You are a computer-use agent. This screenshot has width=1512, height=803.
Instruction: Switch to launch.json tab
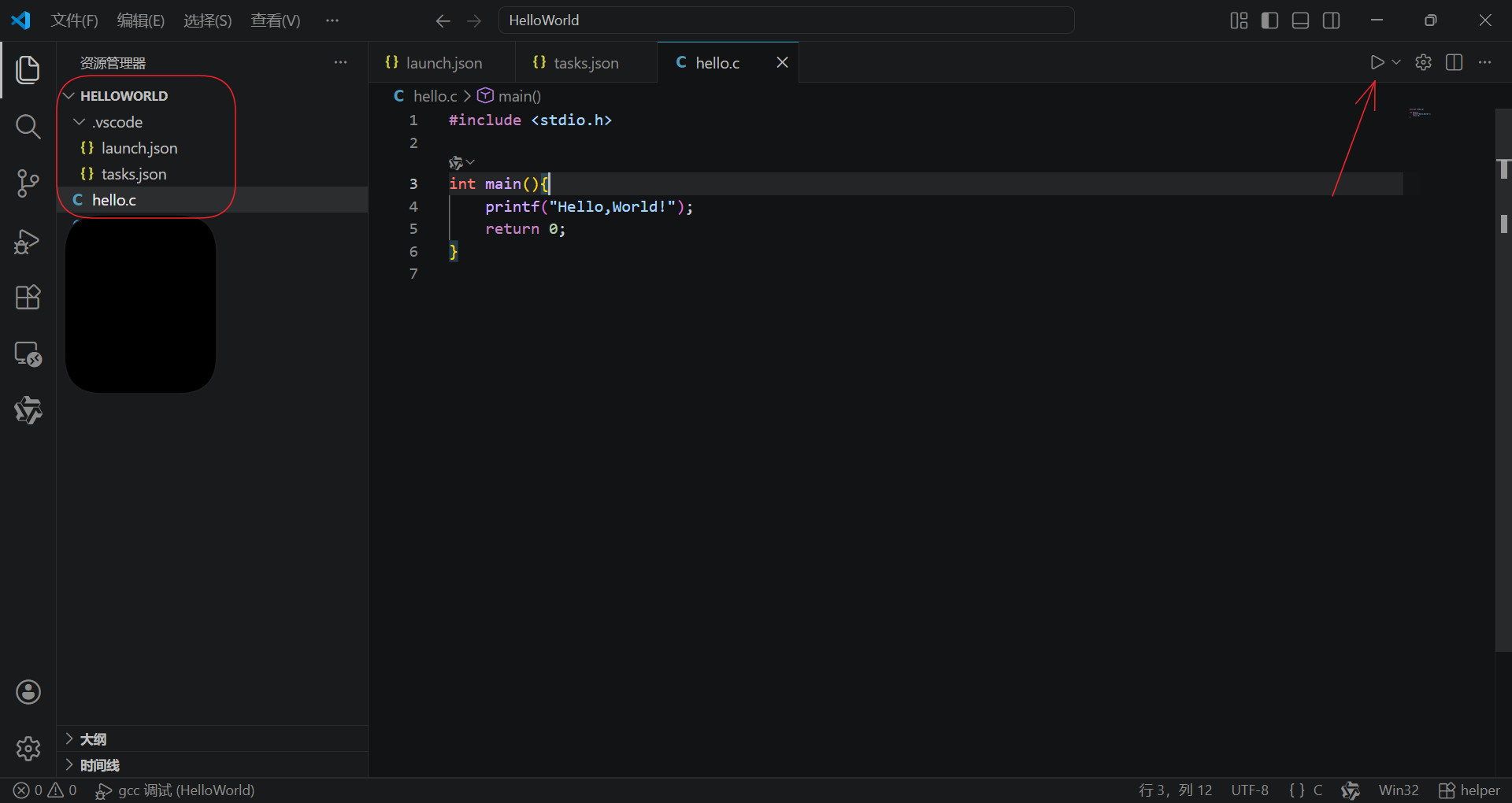coord(442,62)
